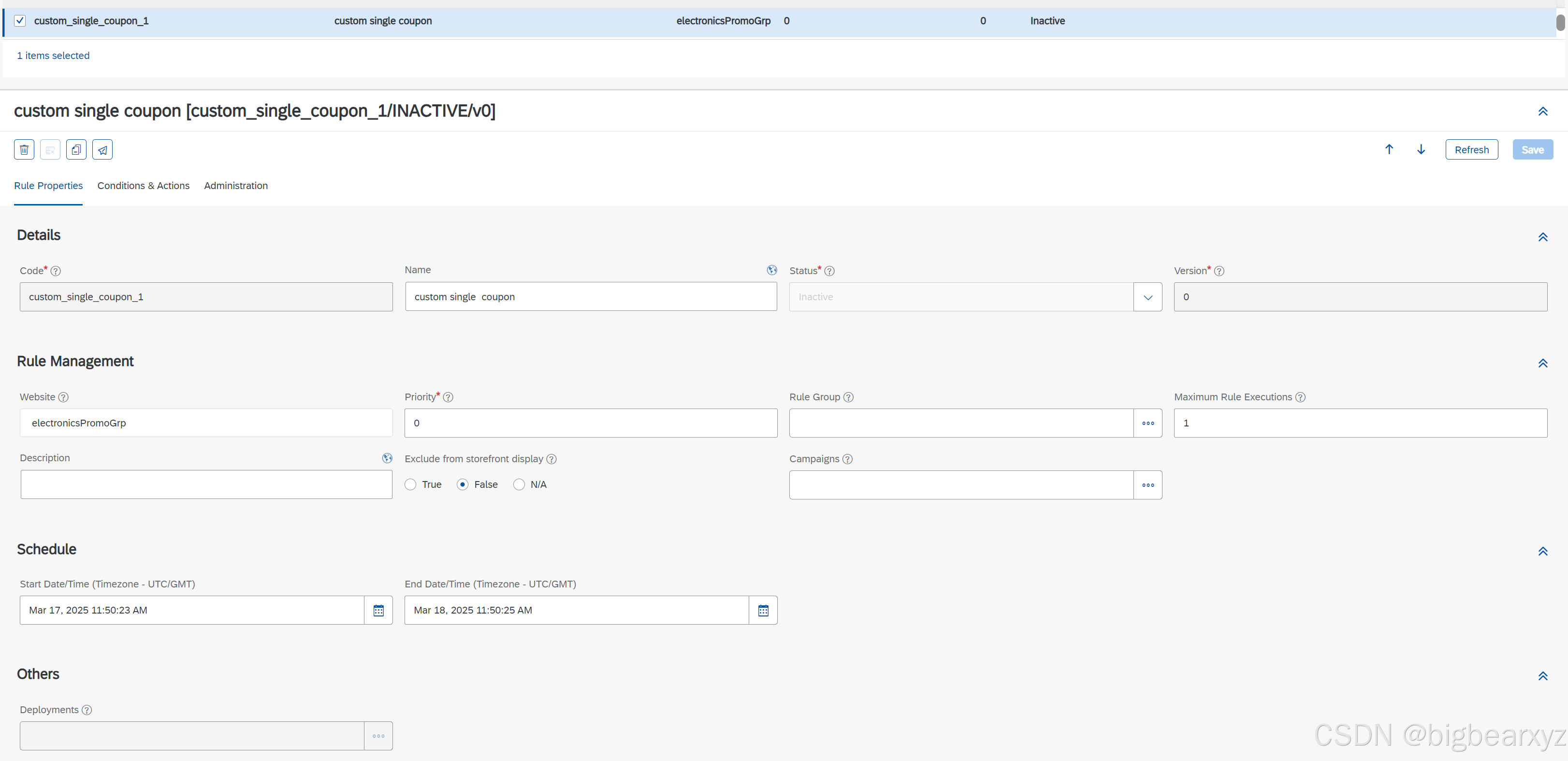The width and height of the screenshot is (1568, 761).
Task: Open Start Date/Time calendar picker
Action: [x=378, y=611]
